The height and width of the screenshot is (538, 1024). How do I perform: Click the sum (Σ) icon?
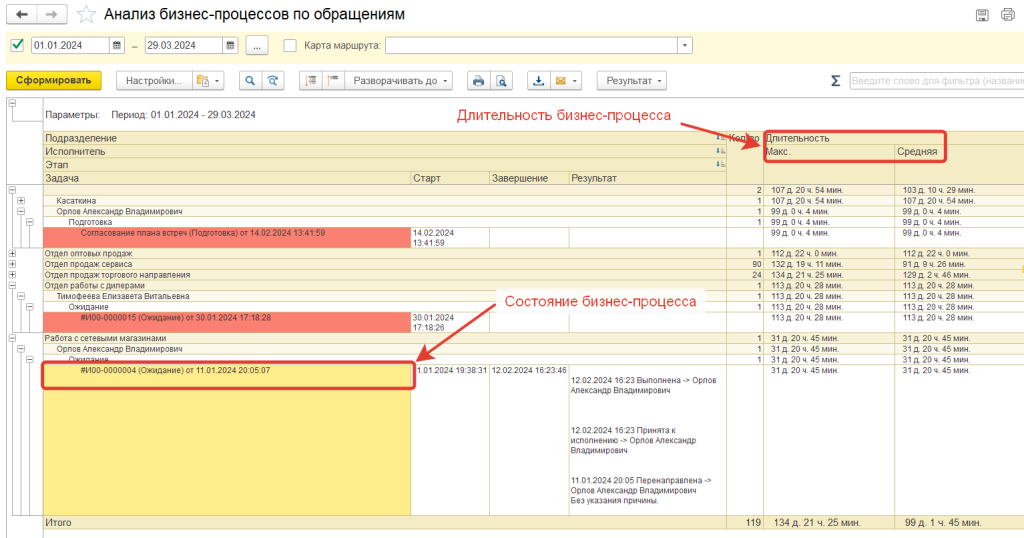click(835, 81)
